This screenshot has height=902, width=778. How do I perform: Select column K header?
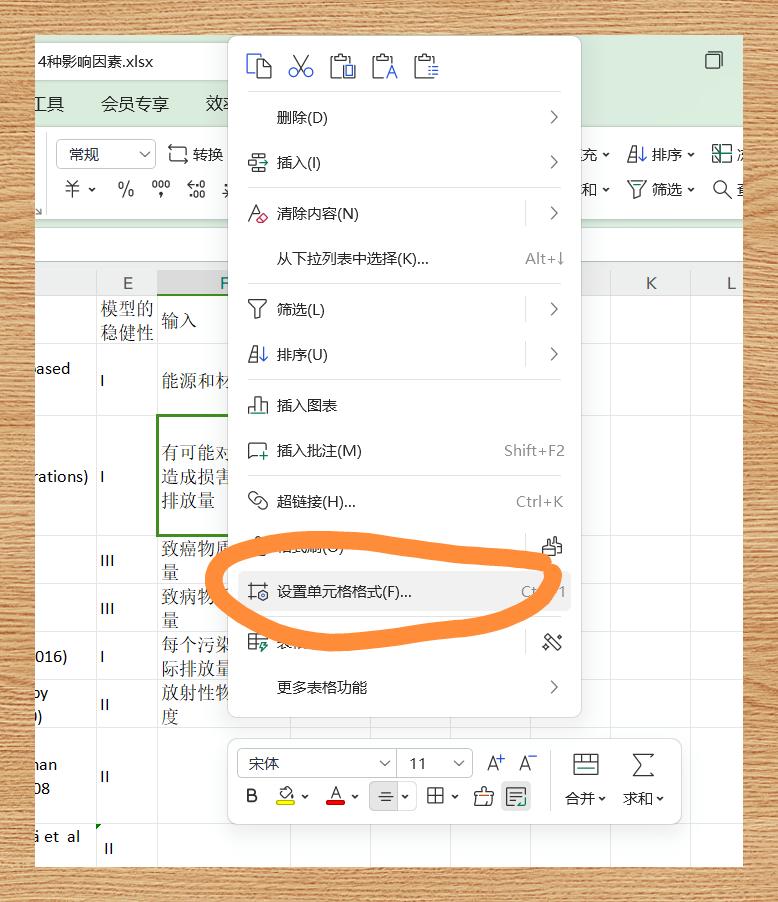[651, 282]
